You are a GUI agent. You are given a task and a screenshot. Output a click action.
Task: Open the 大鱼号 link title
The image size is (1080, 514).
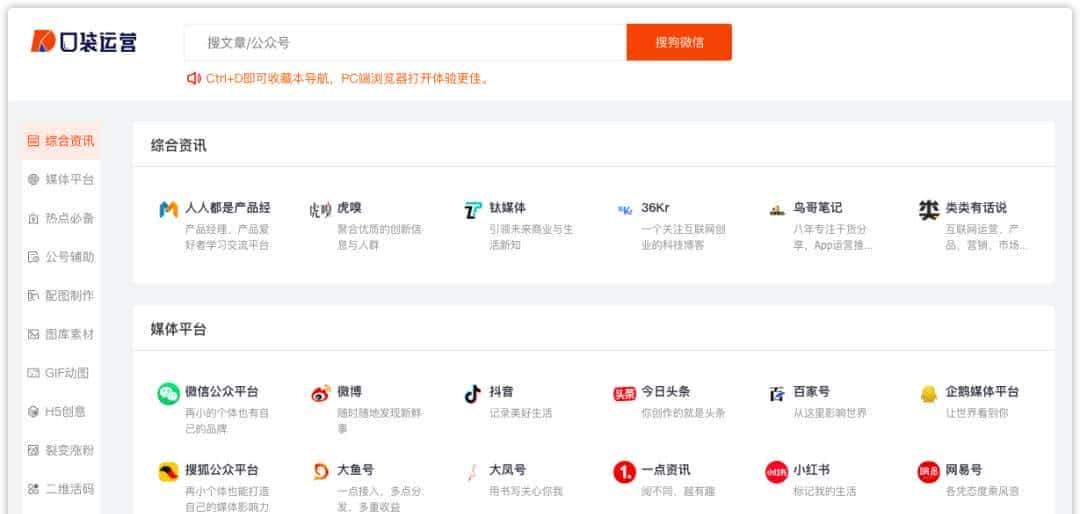tap(355, 470)
